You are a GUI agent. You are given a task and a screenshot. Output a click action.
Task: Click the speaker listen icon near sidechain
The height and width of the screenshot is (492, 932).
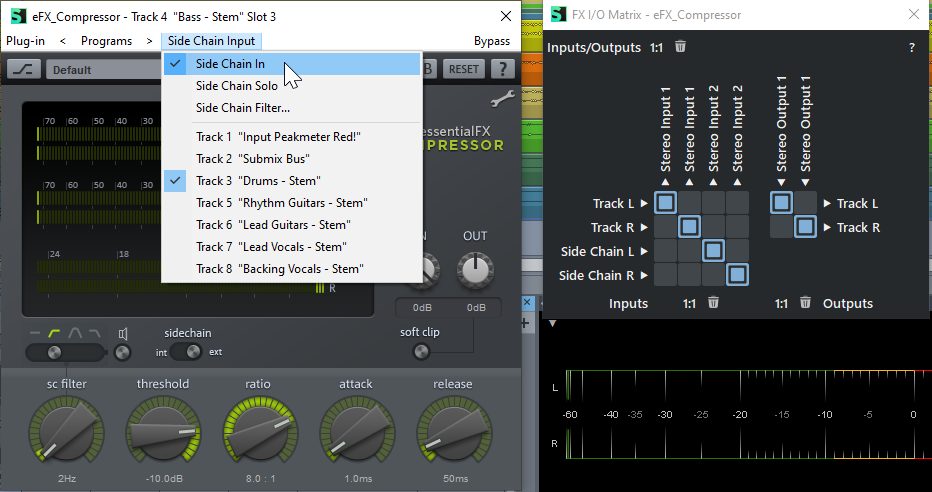pos(122,334)
